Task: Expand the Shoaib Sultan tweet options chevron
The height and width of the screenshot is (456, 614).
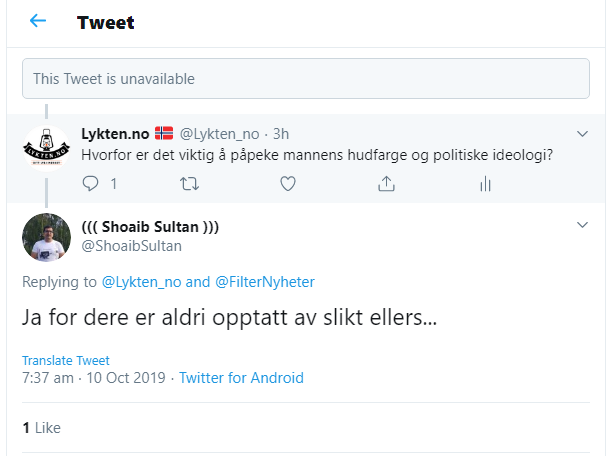Action: point(583,225)
